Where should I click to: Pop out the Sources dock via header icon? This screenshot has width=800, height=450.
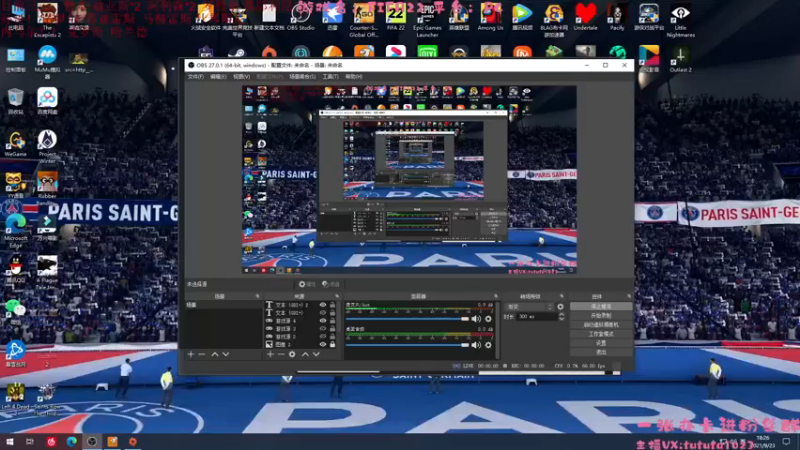pos(337,296)
